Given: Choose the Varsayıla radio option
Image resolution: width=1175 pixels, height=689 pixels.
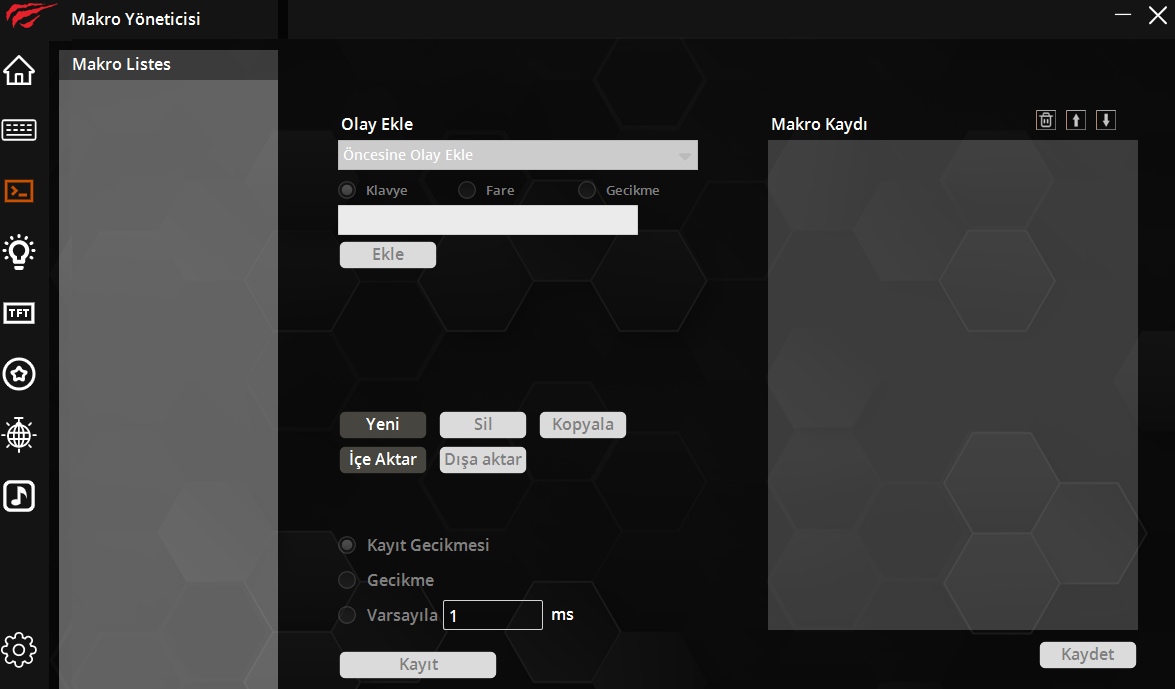Looking at the screenshot, I should click(347, 616).
